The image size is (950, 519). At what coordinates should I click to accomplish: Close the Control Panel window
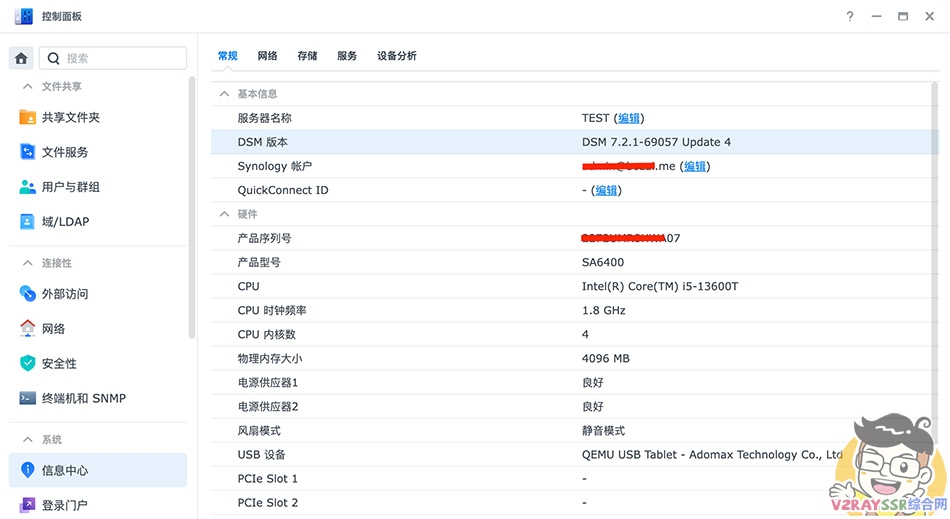tap(929, 16)
